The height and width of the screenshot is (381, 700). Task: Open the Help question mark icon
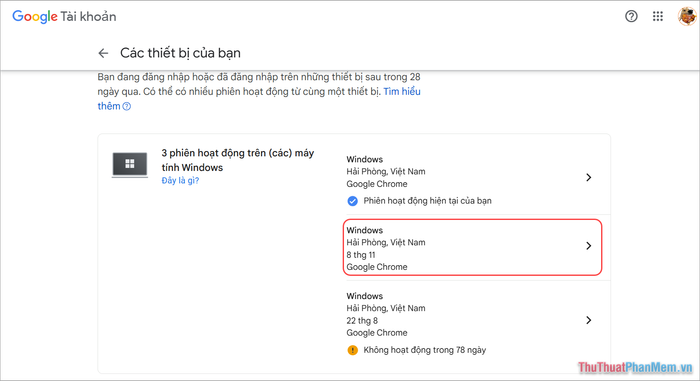pos(631,17)
